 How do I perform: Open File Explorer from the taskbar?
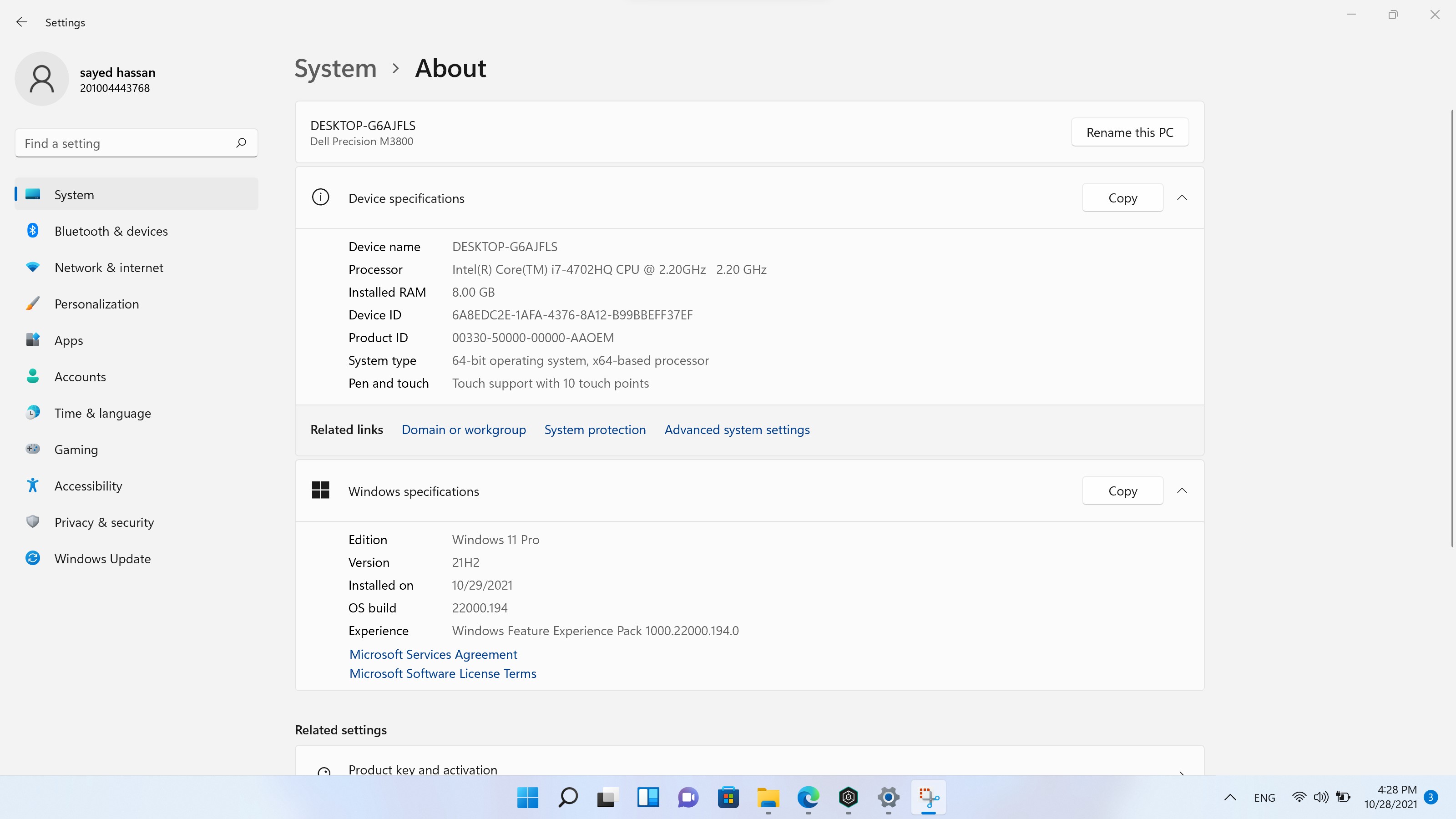pyautogui.click(x=768, y=798)
